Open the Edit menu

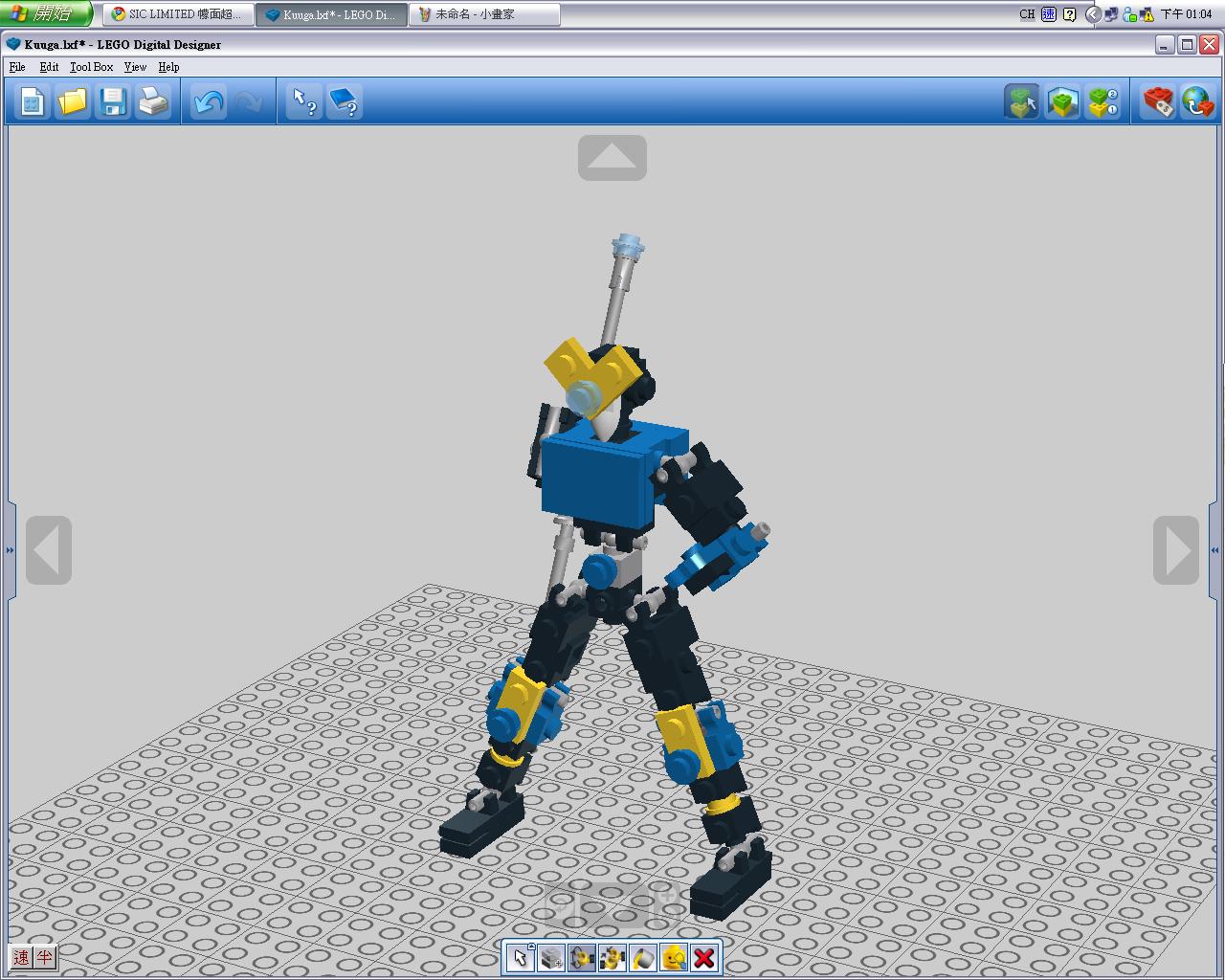[49, 67]
